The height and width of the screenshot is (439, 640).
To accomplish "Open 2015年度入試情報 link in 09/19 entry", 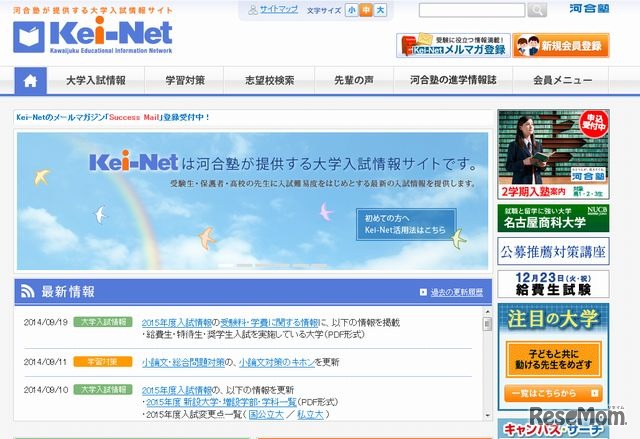I will click(x=177, y=323).
